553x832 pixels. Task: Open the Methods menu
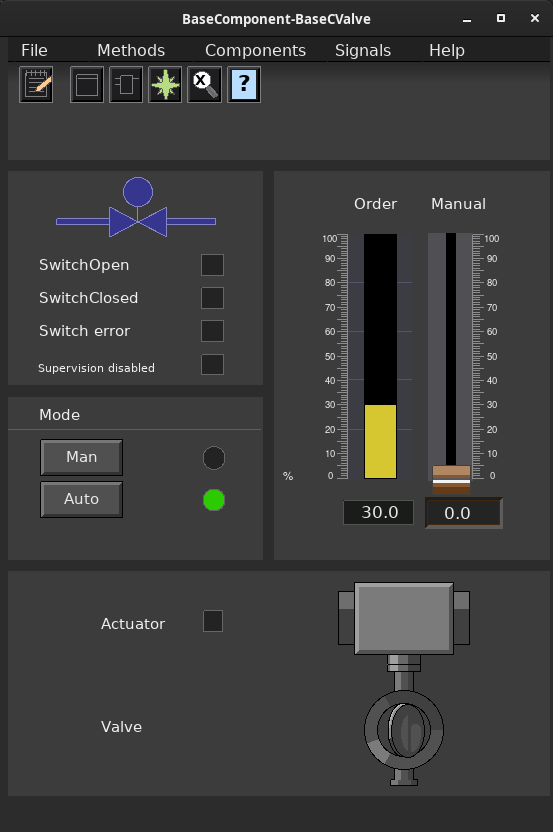pyautogui.click(x=131, y=50)
